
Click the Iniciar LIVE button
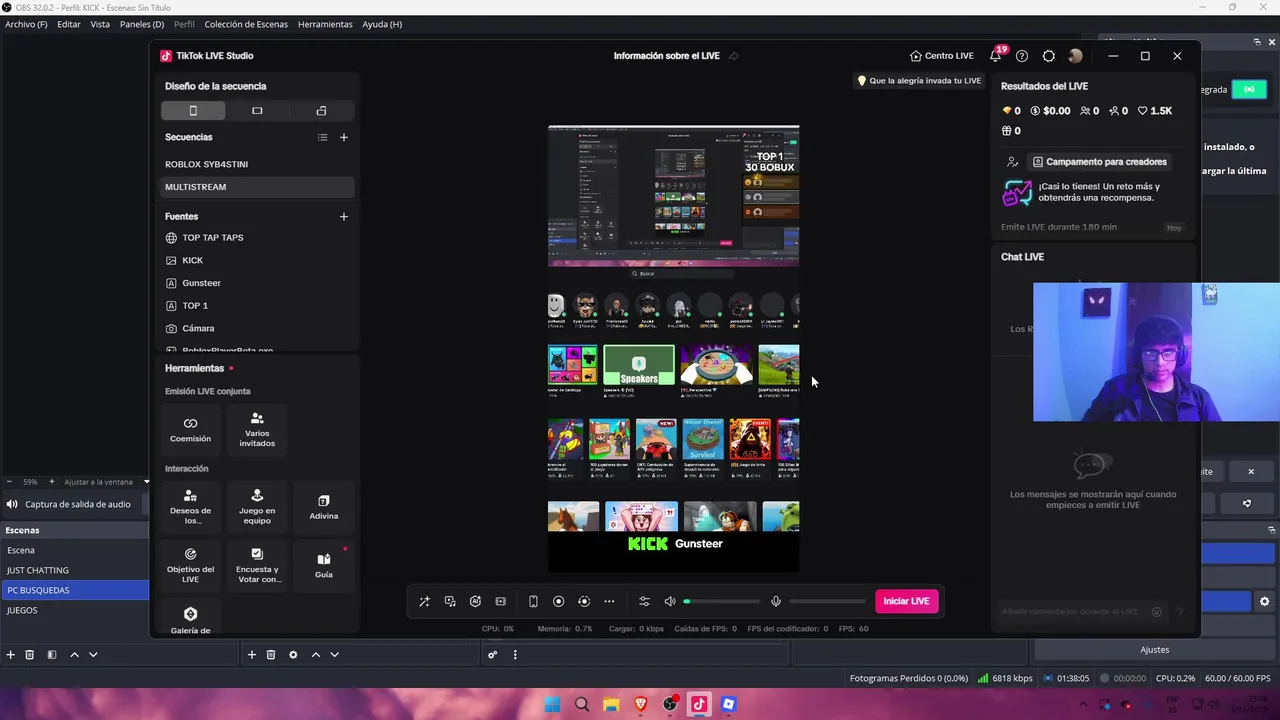point(906,601)
